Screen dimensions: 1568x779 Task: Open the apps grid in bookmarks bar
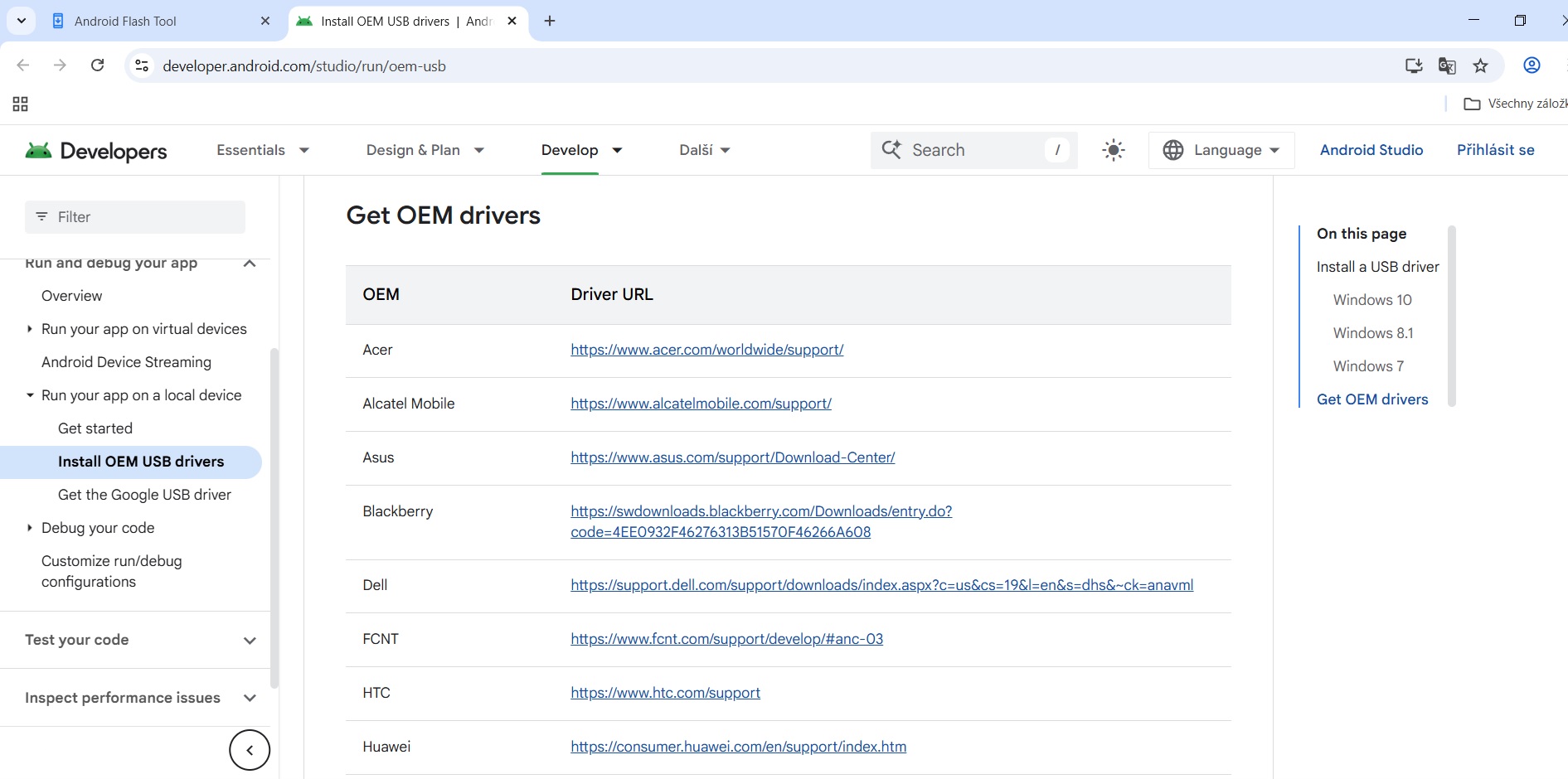(21, 104)
